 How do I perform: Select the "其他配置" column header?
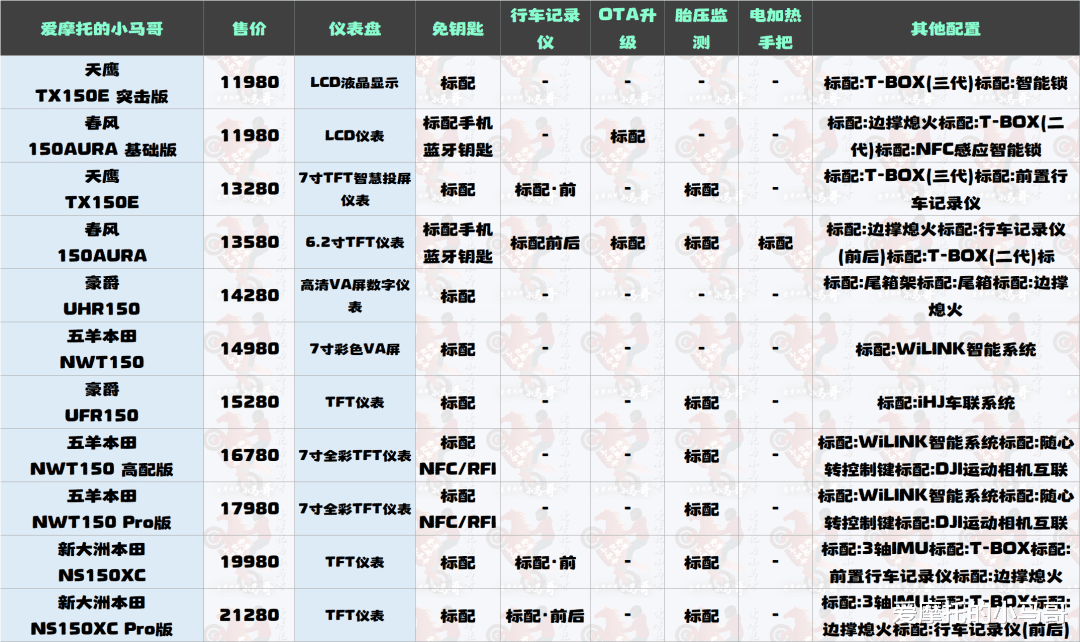[946, 29]
